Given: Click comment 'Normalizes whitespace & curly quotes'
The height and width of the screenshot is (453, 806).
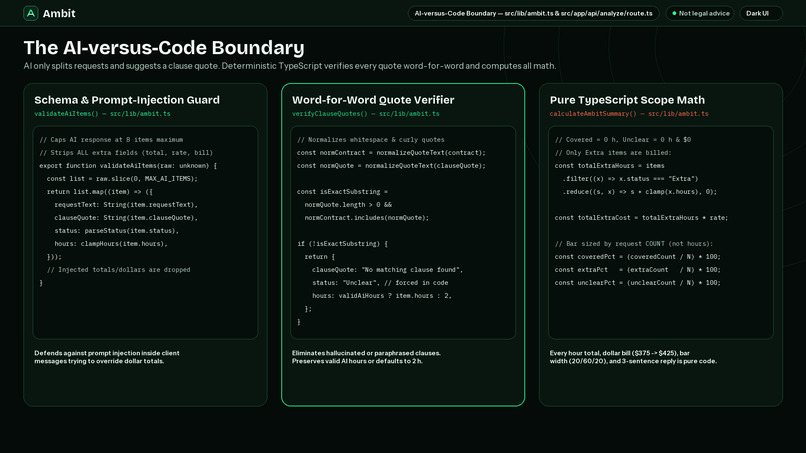Looking at the screenshot, I should (371, 139).
